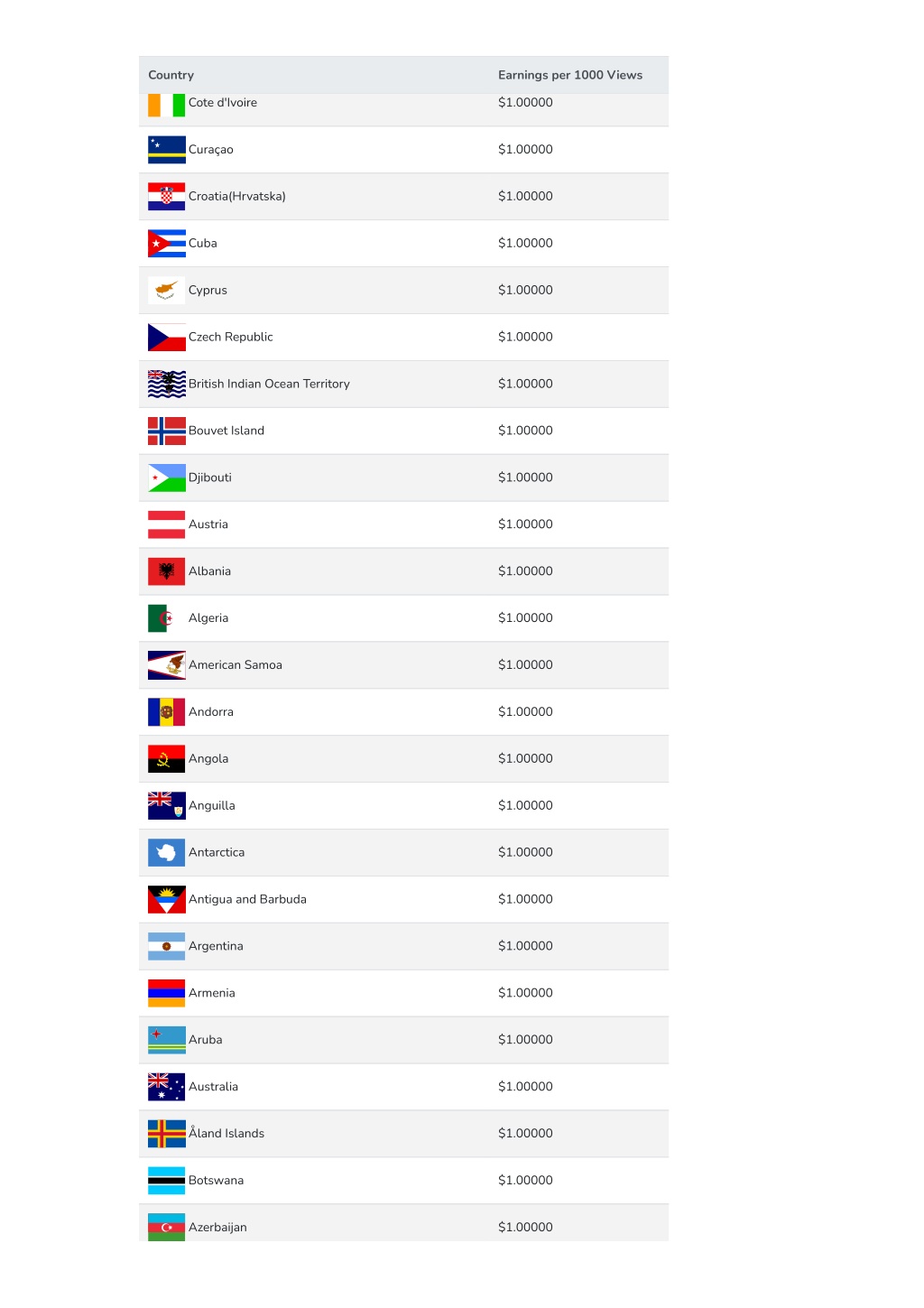Image resolution: width=924 pixels, height=1308 pixels.
Task: Select Antigua and Barbuda text
Action: [x=247, y=900]
